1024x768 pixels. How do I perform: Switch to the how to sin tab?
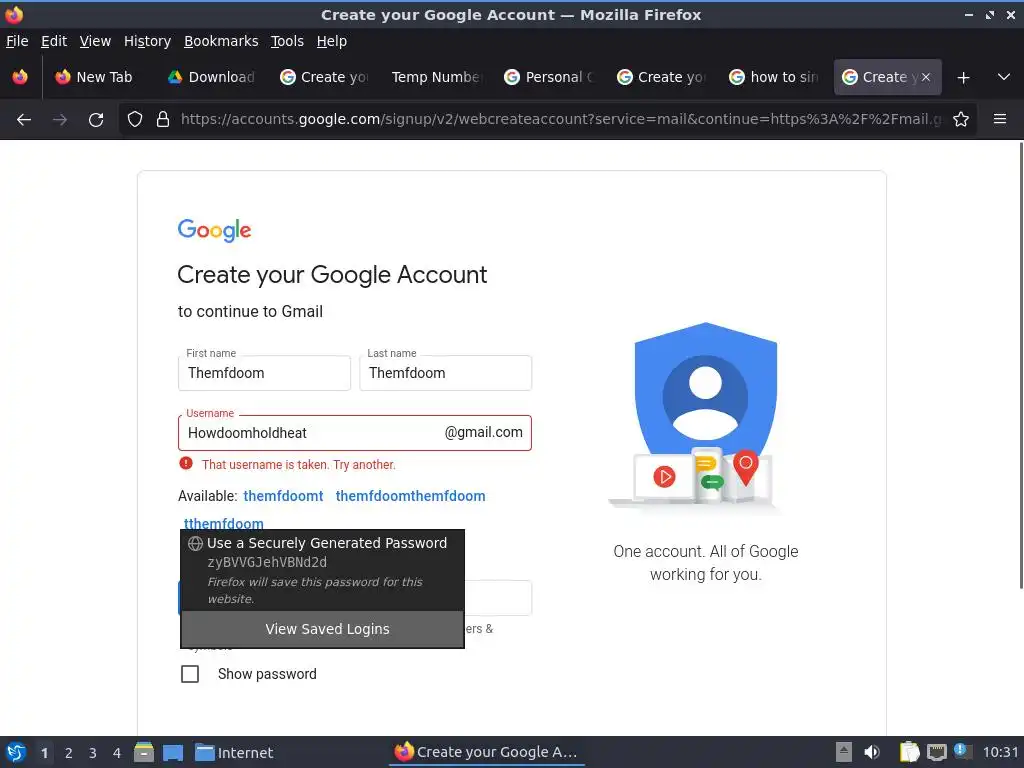point(773,77)
